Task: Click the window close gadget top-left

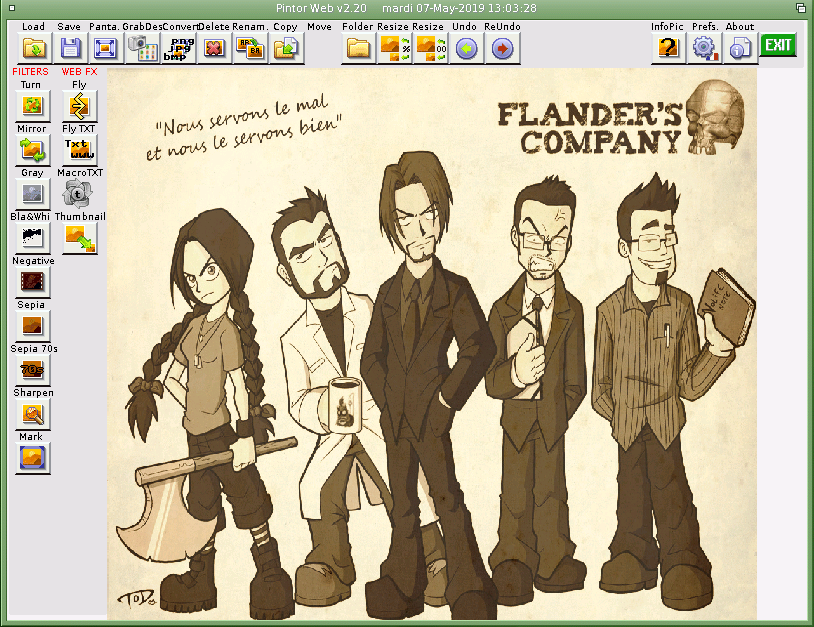Action: (12, 8)
